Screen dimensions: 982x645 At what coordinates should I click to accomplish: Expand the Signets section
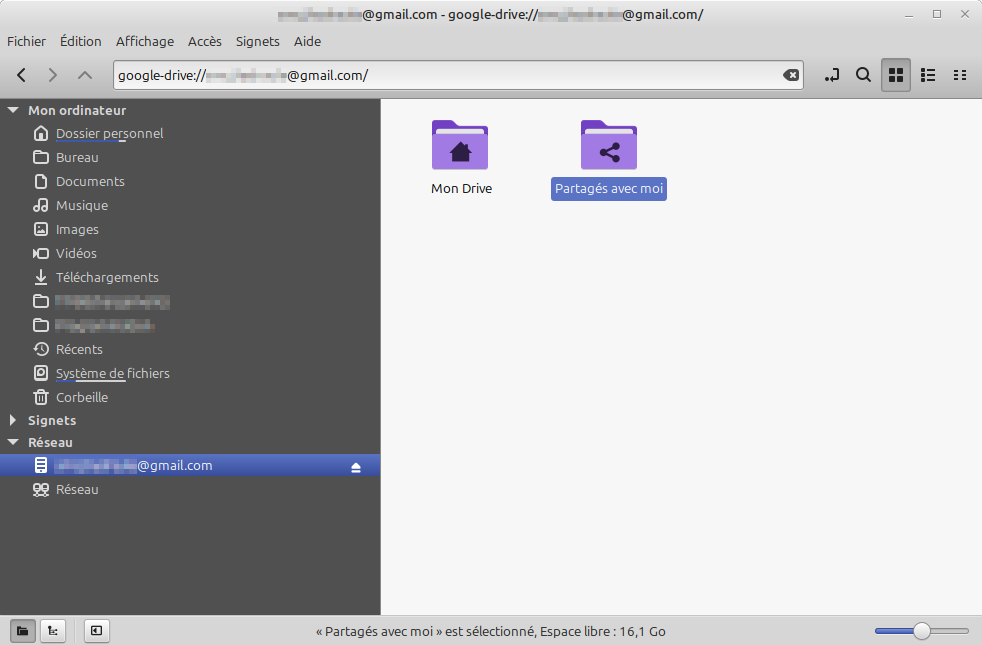[13, 421]
